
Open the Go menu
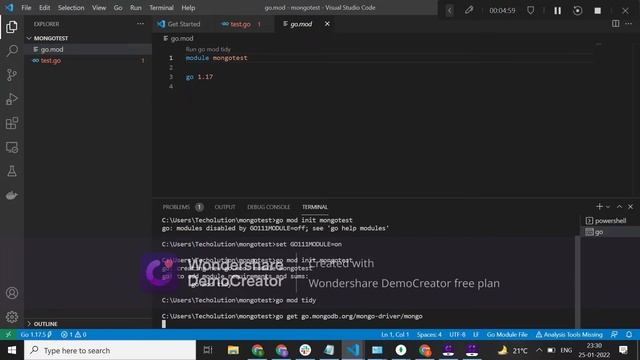(118, 8)
